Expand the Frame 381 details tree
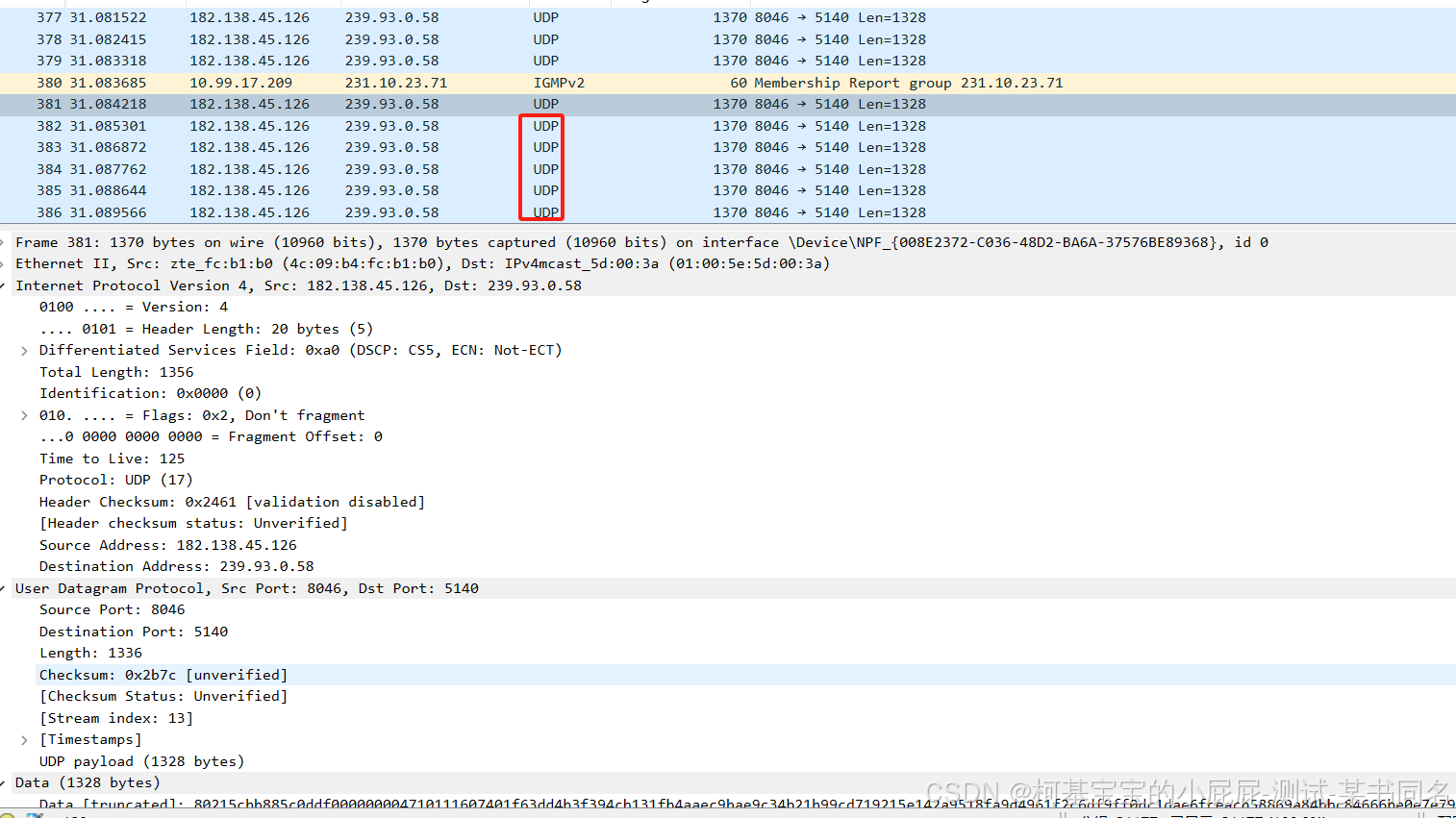The width and height of the screenshot is (1456, 818). coord(4,242)
